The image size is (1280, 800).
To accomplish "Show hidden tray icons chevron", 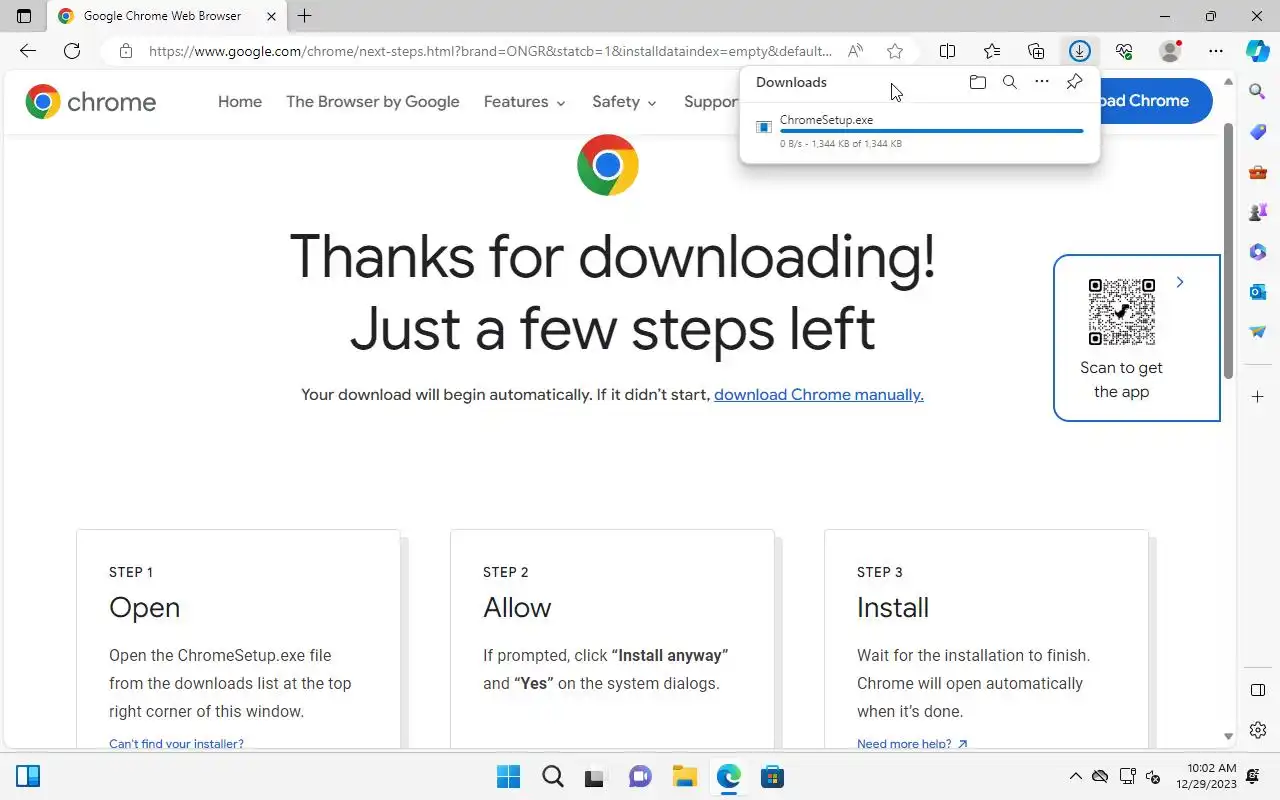I will point(1076,776).
